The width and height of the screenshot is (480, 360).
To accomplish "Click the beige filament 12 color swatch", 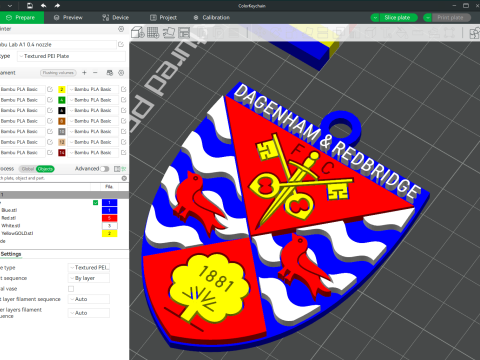I will (x=62, y=142).
